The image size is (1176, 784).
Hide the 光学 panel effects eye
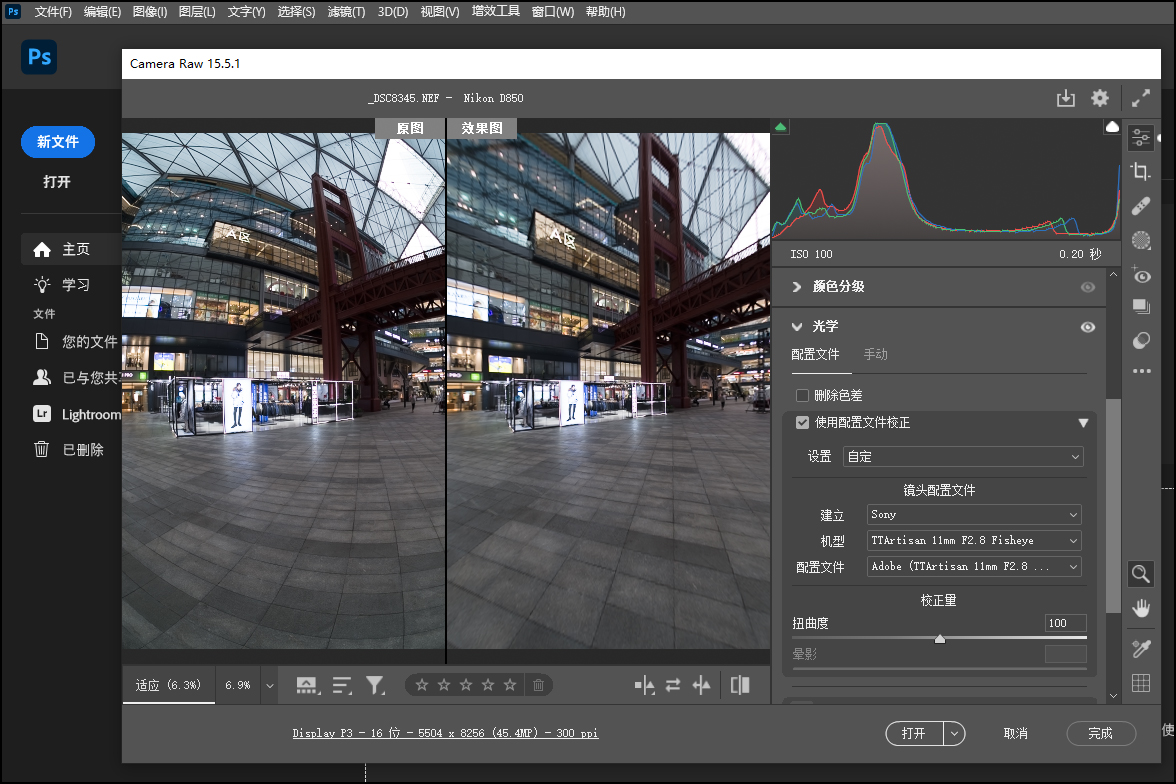[1088, 327]
